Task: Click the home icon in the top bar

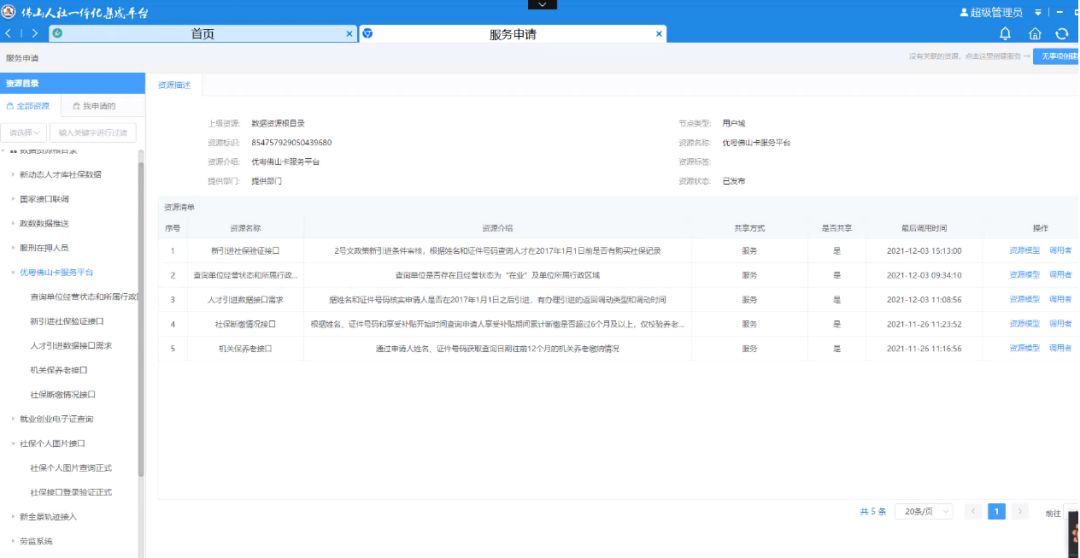Action: [1035, 34]
